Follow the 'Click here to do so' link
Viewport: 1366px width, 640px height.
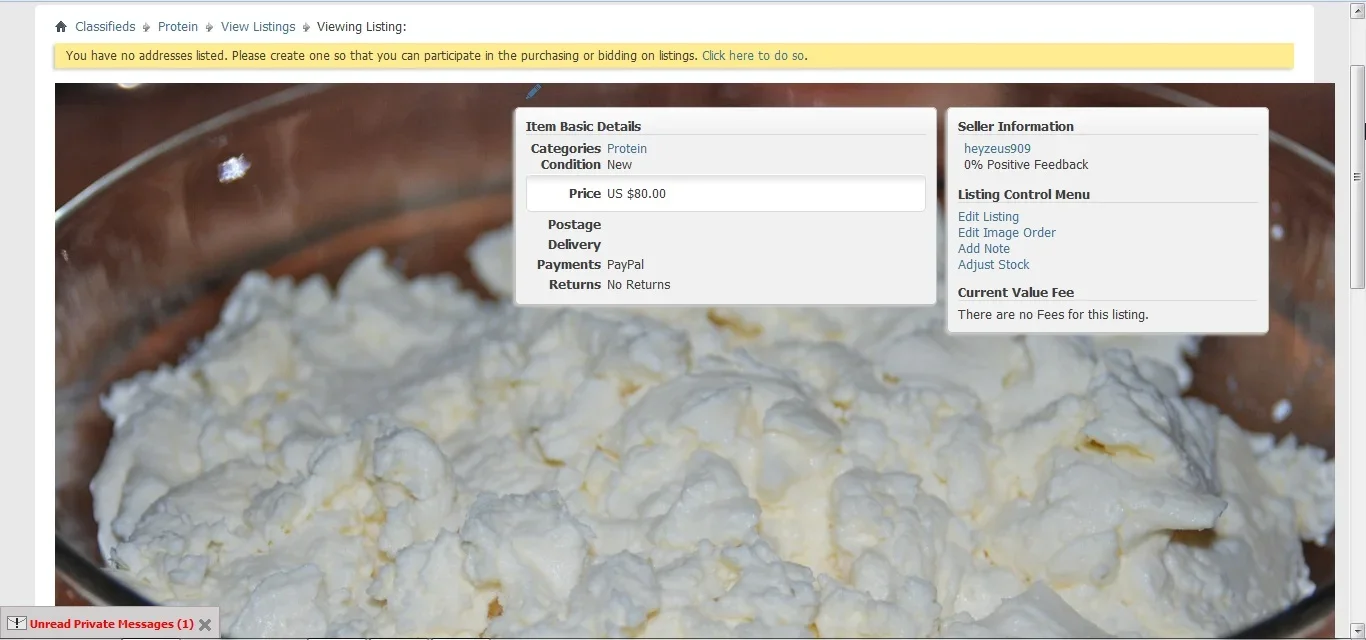pyautogui.click(x=753, y=56)
